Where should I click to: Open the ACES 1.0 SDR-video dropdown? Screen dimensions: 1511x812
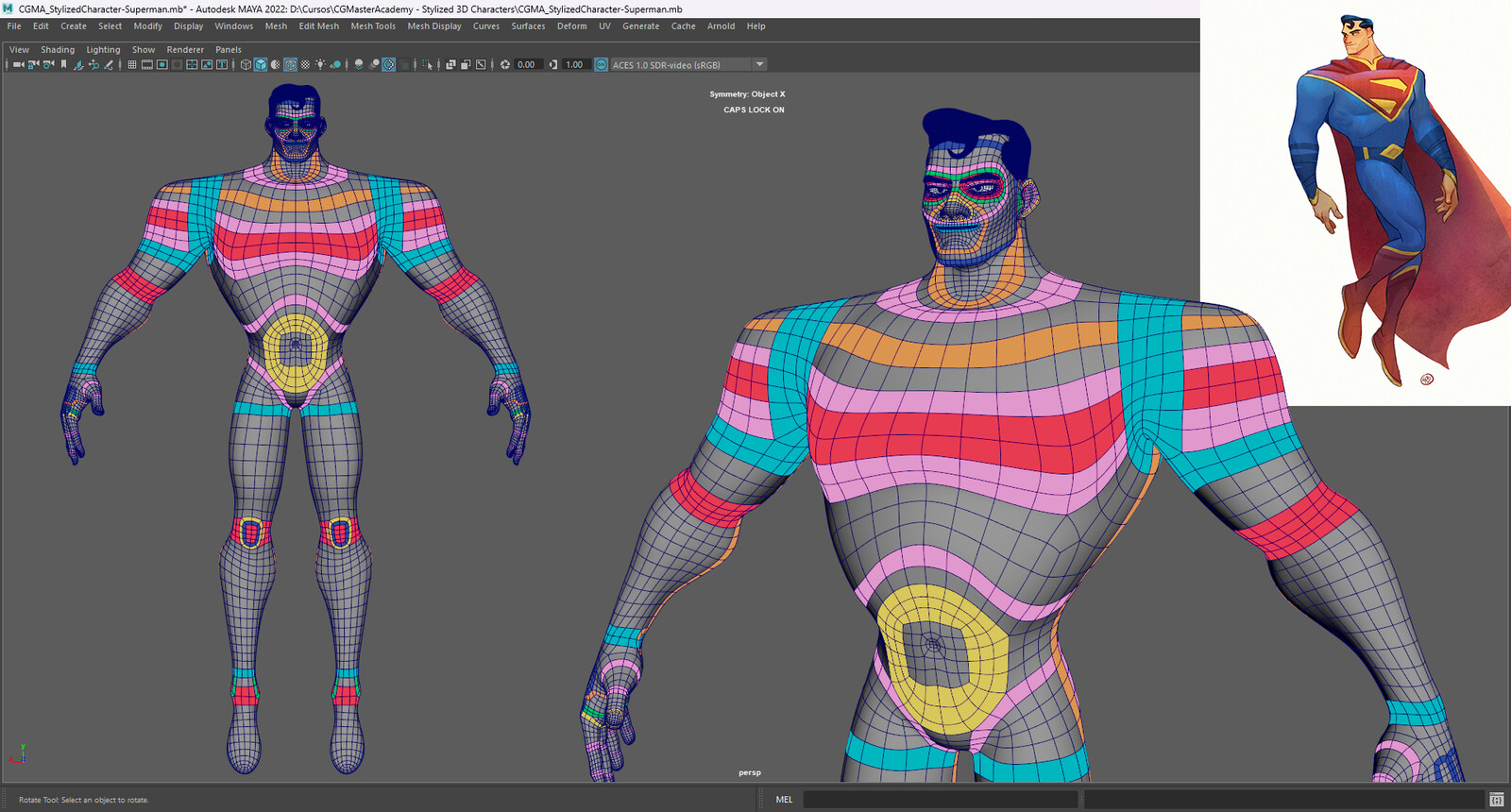coord(688,64)
